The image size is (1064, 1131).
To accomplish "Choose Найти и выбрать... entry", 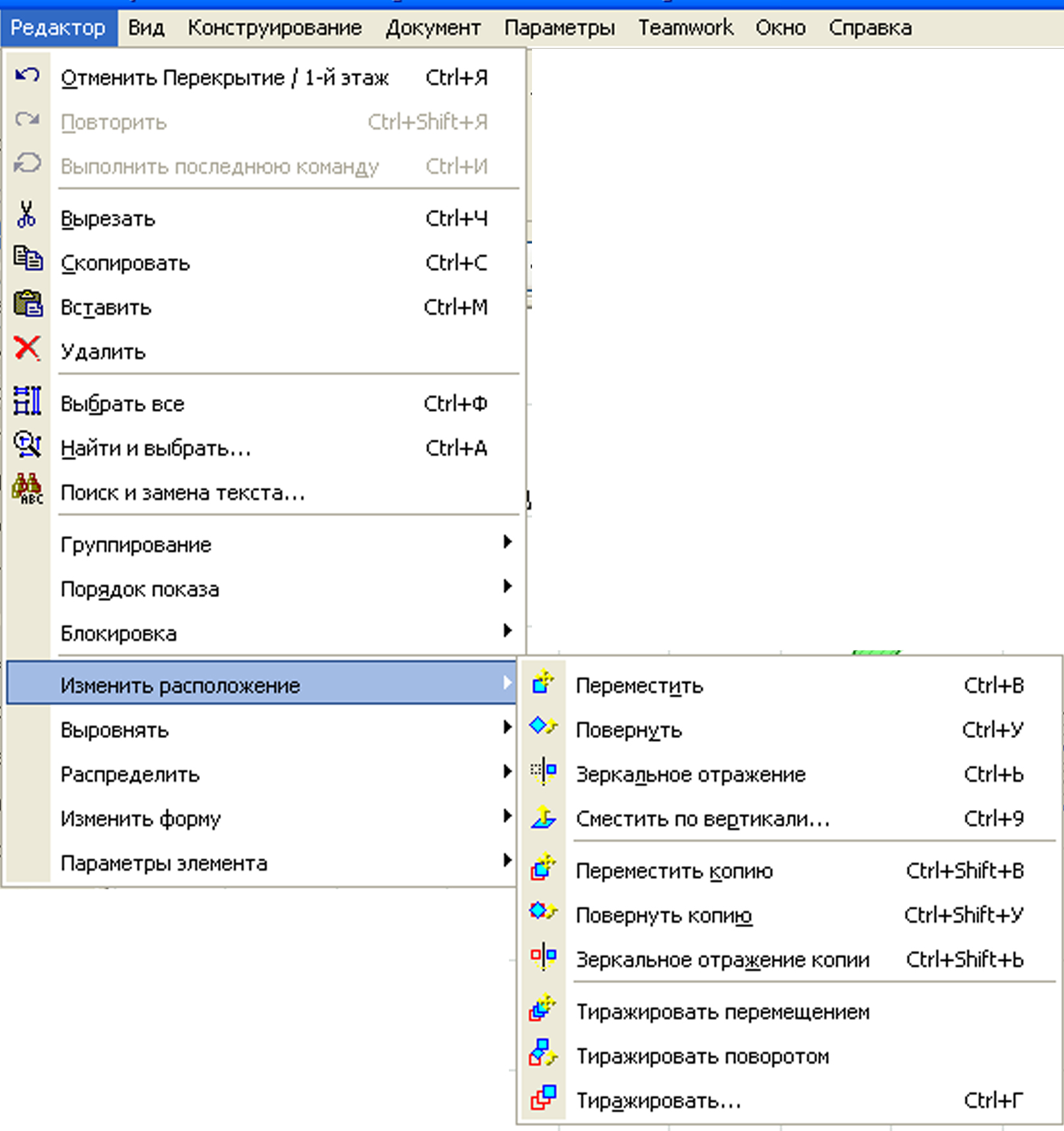I will [262, 448].
